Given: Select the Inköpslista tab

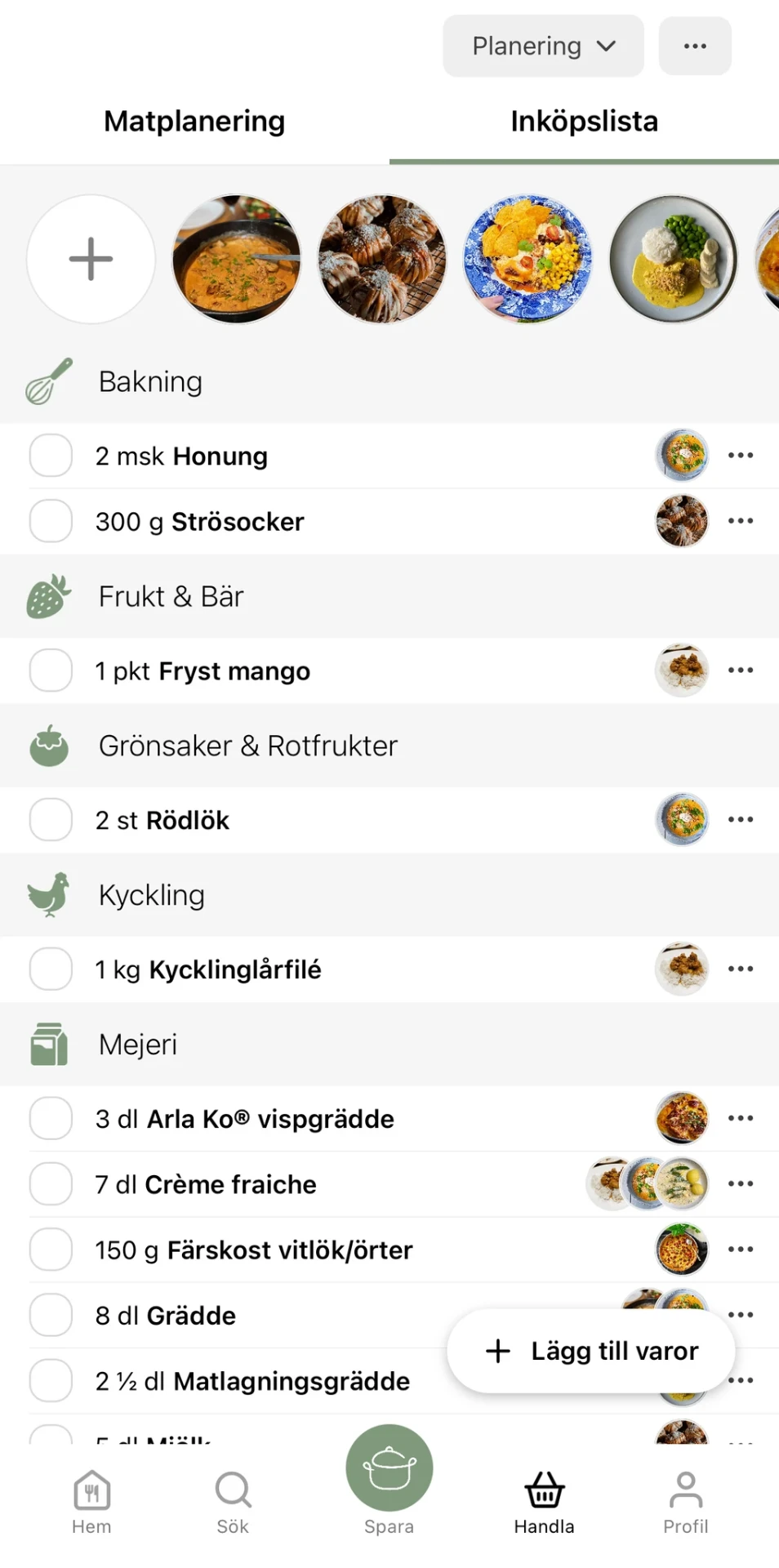Looking at the screenshot, I should pyautogui.click(x=584, y=121).
